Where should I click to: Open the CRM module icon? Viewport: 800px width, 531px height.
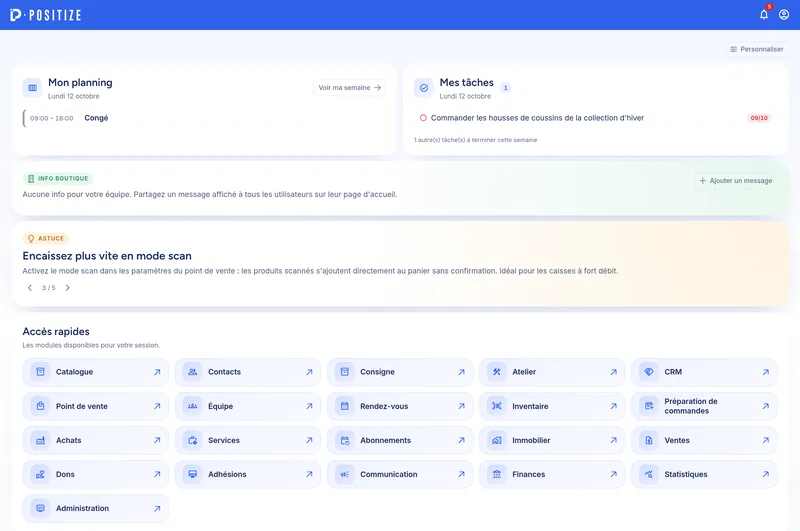[x=648, y=372]
